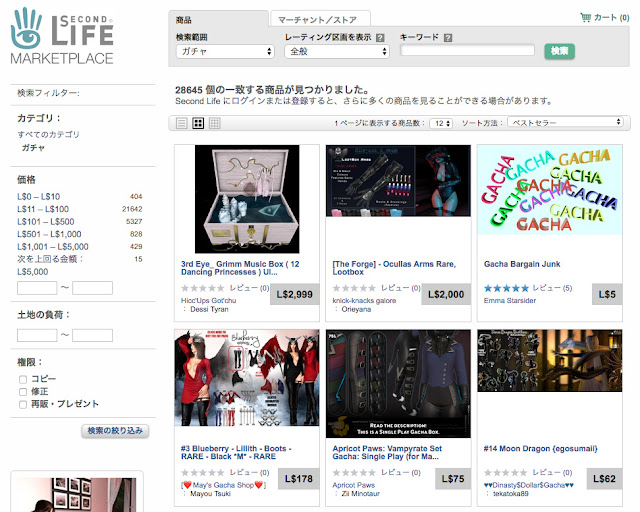Open [The Forge] Ocullas Arms Rare title

pos(394,268)
